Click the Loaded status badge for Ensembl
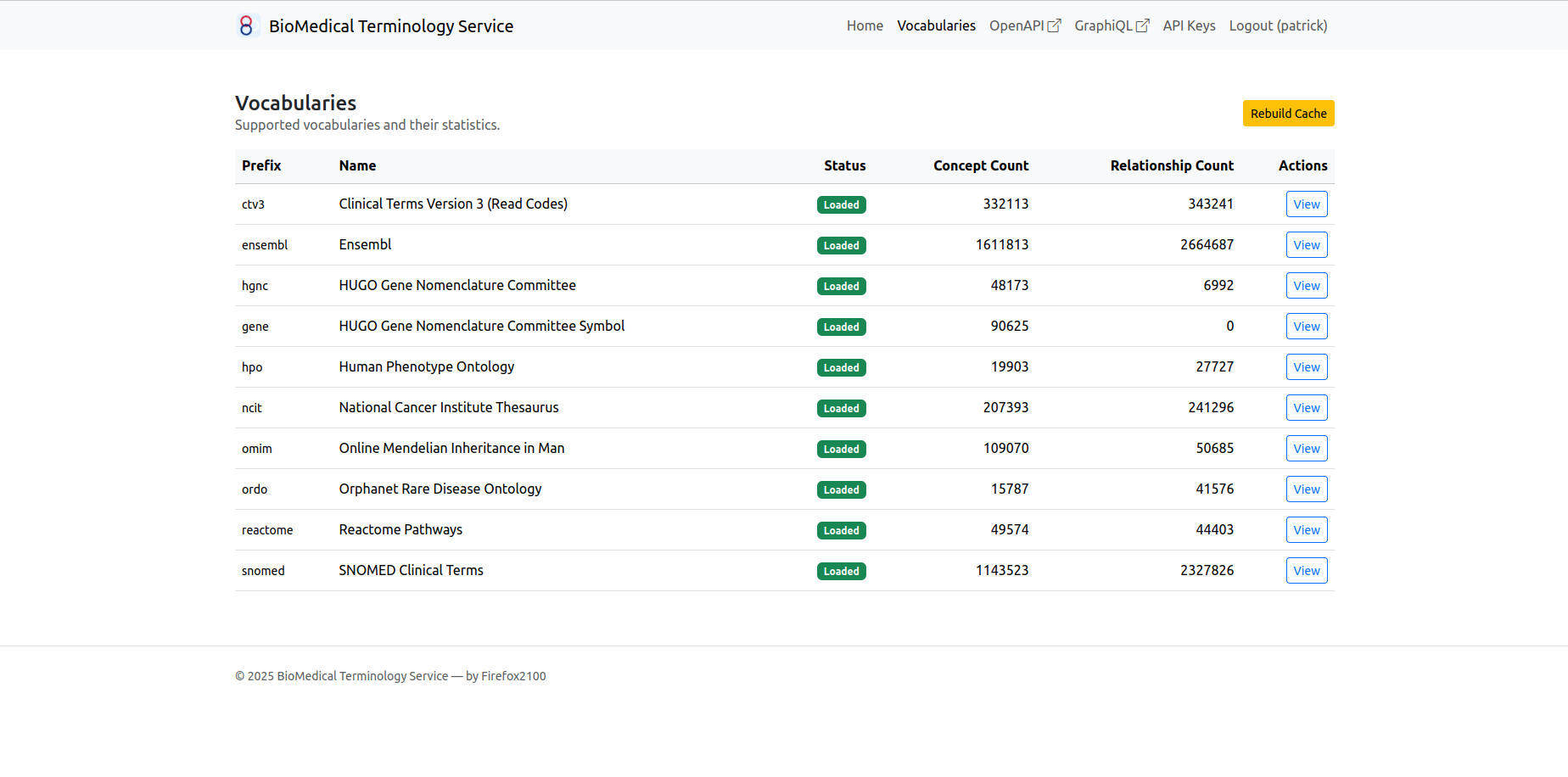1568x777 pixels. pos(841,246)
